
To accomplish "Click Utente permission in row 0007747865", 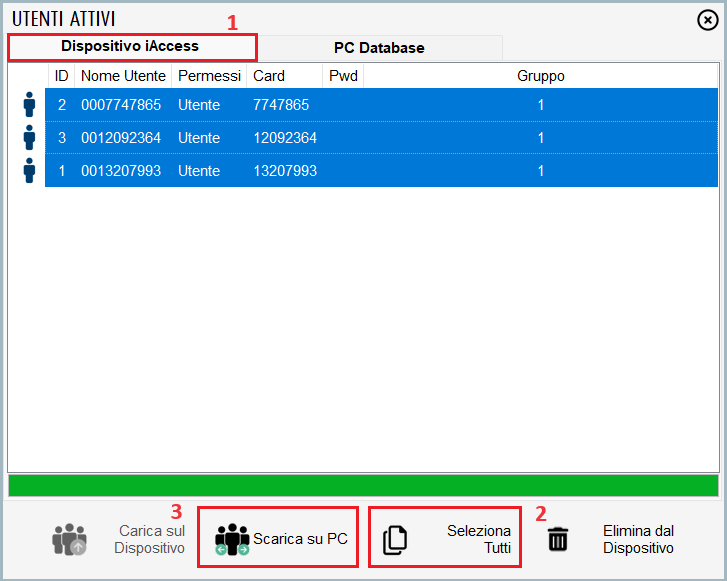I will [199, 105].
